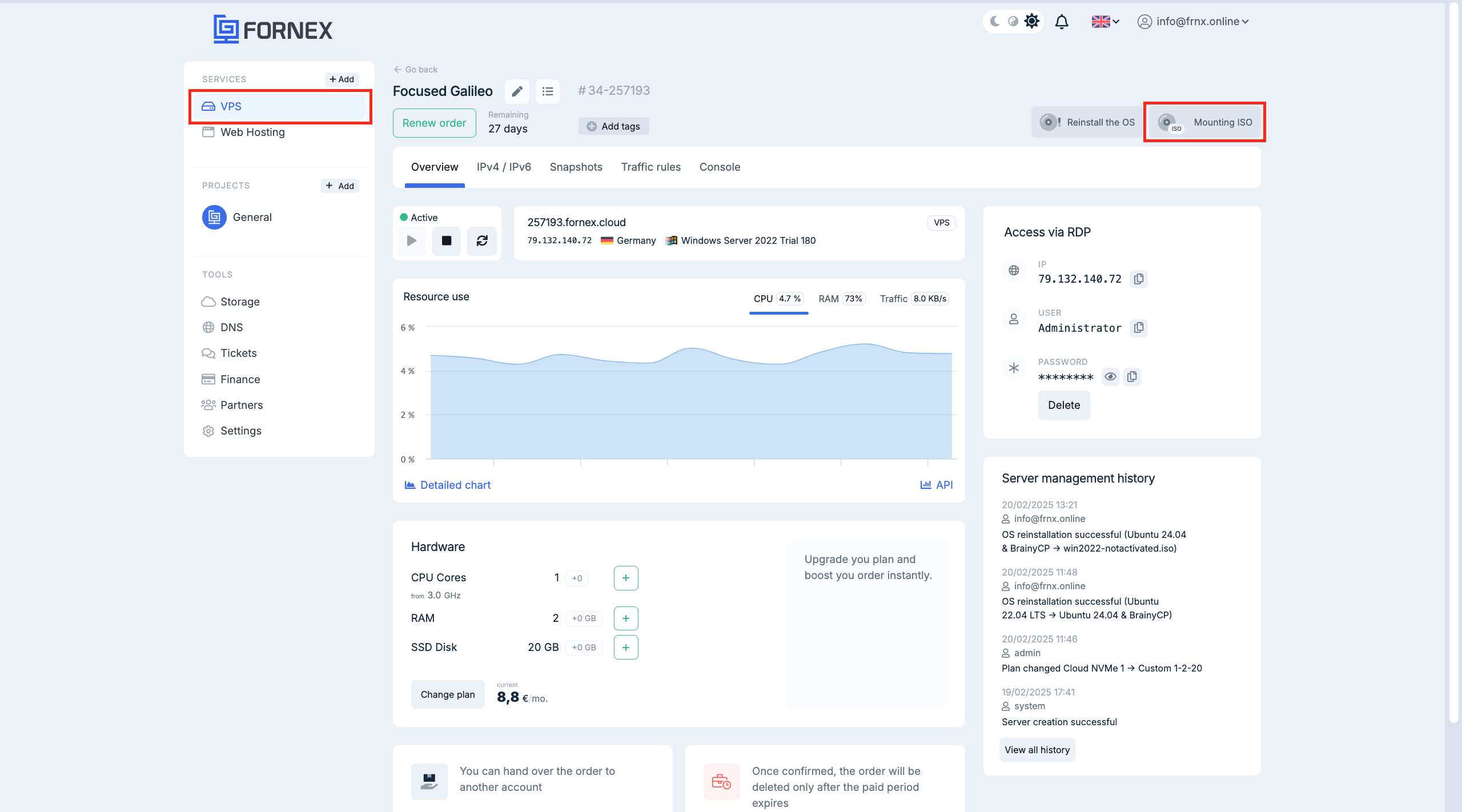Click the Fornex logo
1462x812 pixels.
point(272,29)
